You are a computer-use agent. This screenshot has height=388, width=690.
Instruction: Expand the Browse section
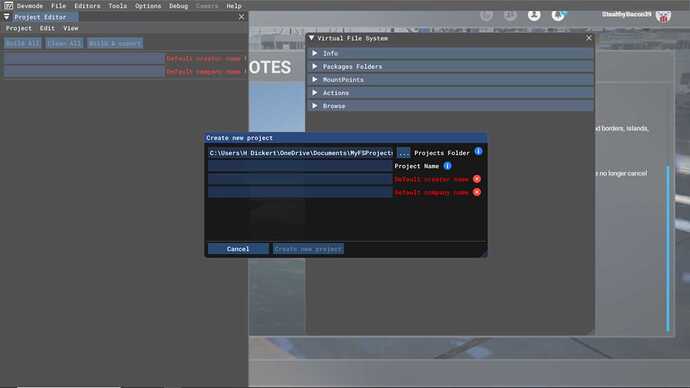coord(450,106)
